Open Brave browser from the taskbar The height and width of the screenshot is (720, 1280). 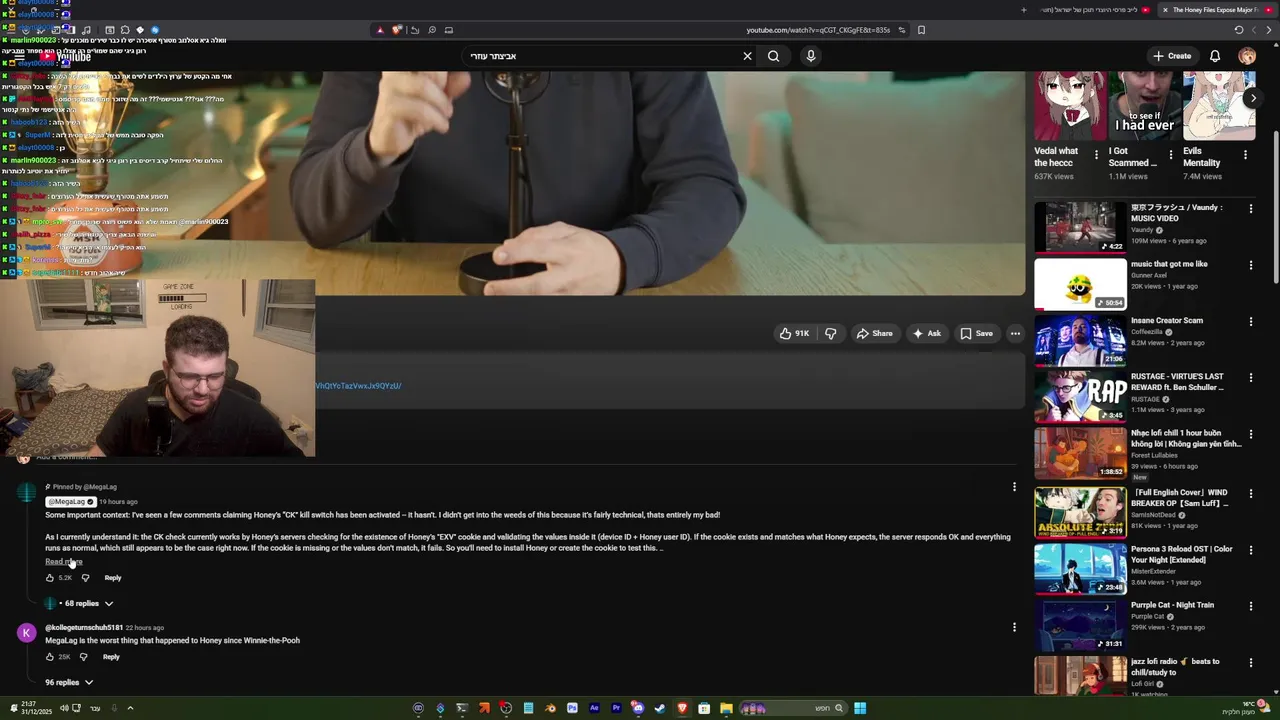pos(683,708)
